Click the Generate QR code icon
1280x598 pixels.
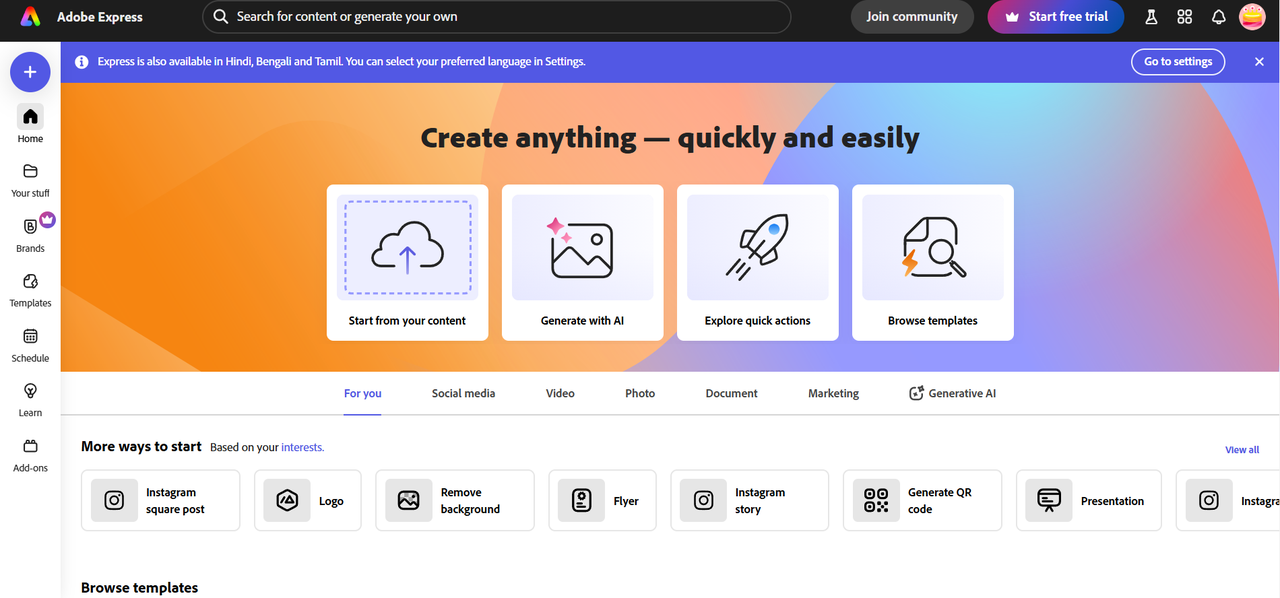pyautogui.click(x=876, y=500)
